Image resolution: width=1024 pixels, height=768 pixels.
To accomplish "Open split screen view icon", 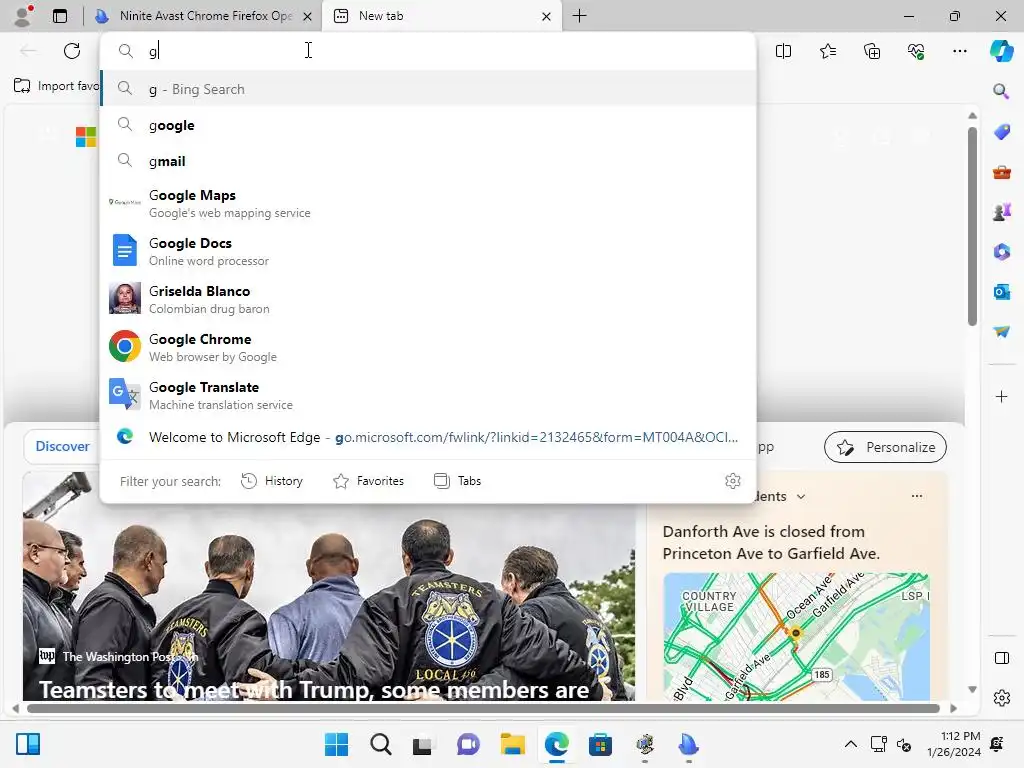I will [x=783, y=51].
